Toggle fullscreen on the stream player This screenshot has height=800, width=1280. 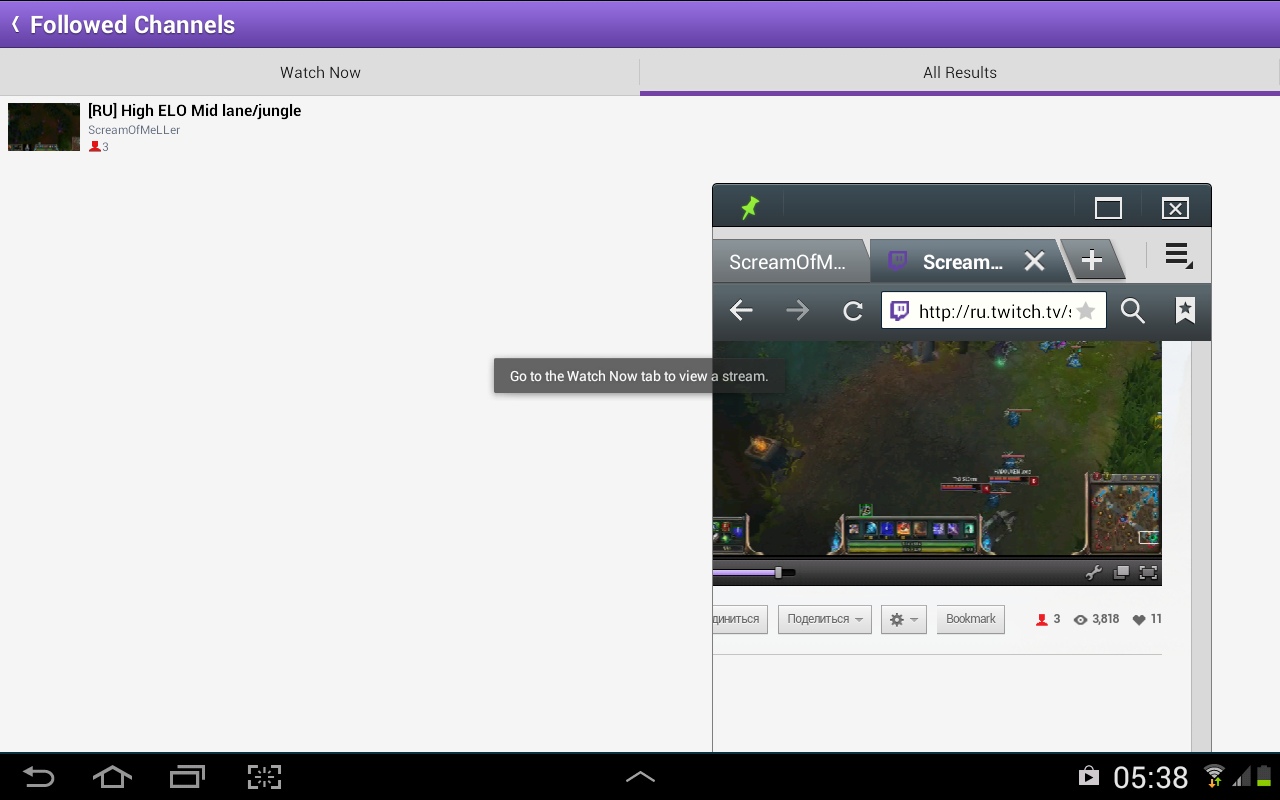1148,573
